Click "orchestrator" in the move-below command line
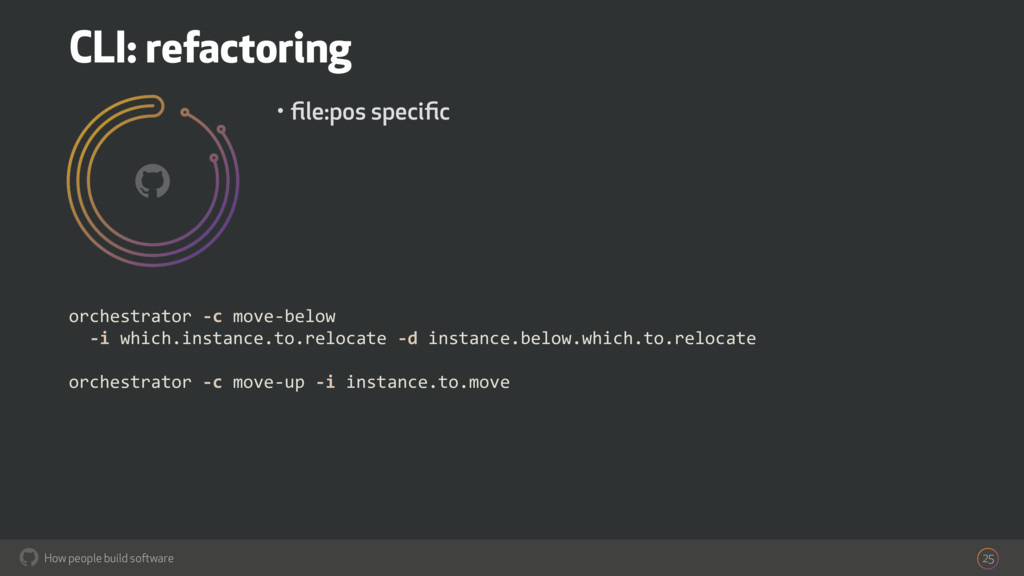The height and width of the screenshot is (576, 1024). 130,317
